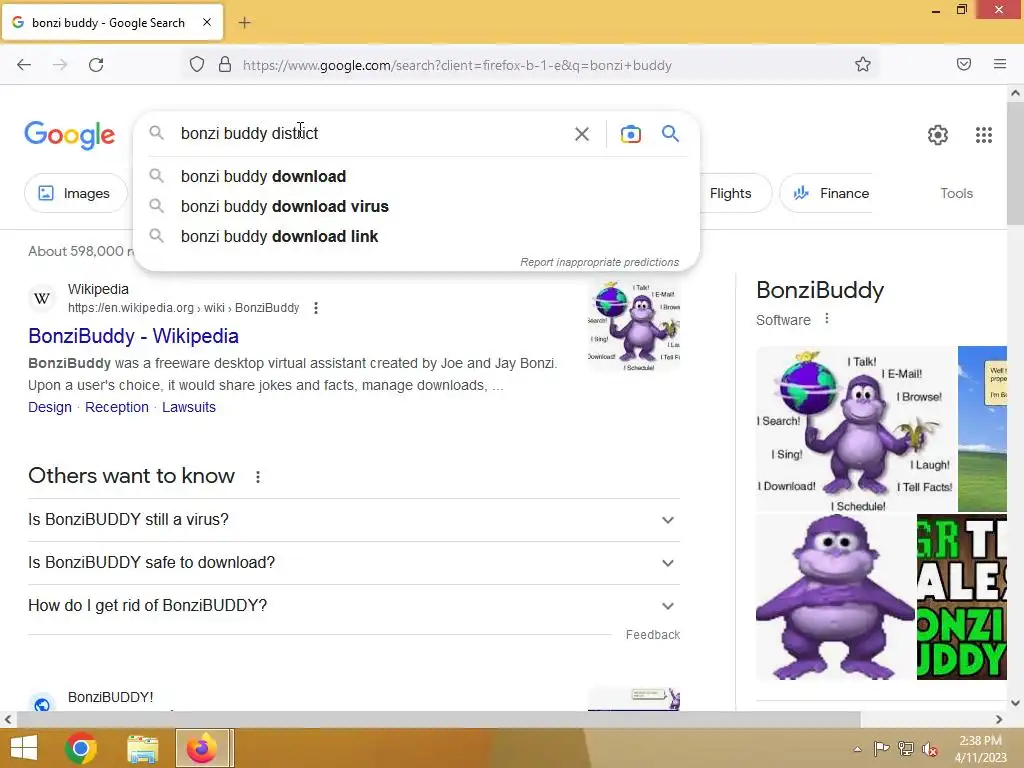The width and height of the screenshot is (1024, 768).
Task: Open Google quick settings gear
Action: (x=938, y=135)
